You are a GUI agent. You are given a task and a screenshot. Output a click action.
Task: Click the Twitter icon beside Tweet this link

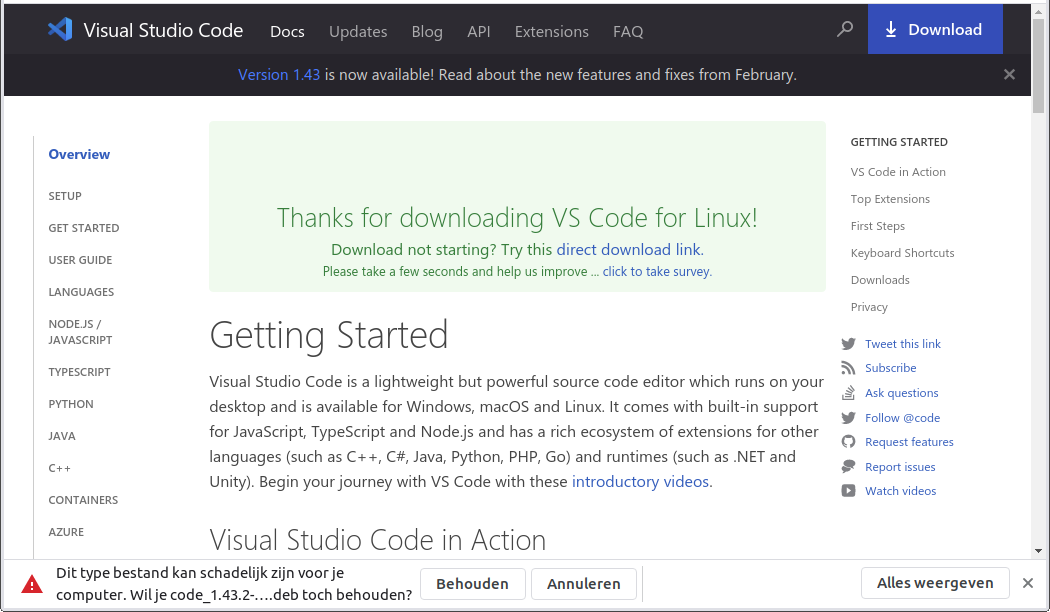tap(848, 344)
